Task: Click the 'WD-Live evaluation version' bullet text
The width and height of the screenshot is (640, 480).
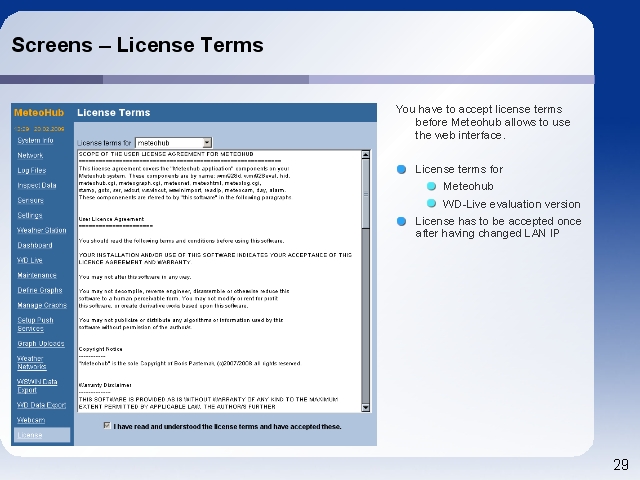Action: (511, 204)
